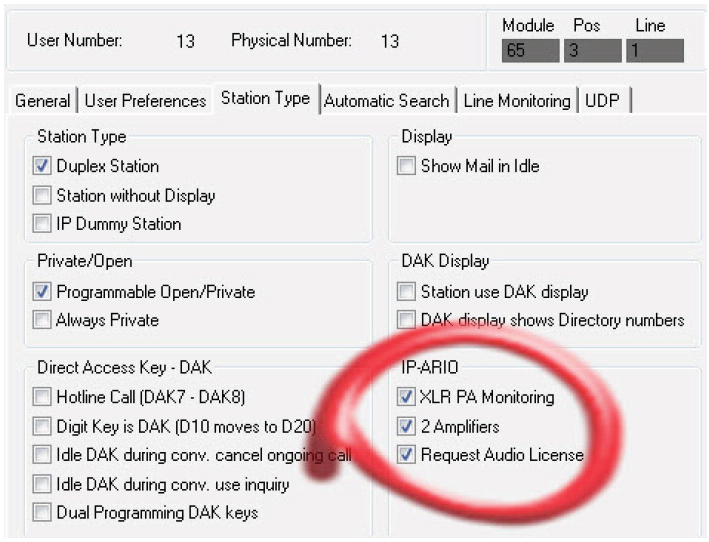Open the General tab
Screen dimensions: 709x542
coord(43,100)
